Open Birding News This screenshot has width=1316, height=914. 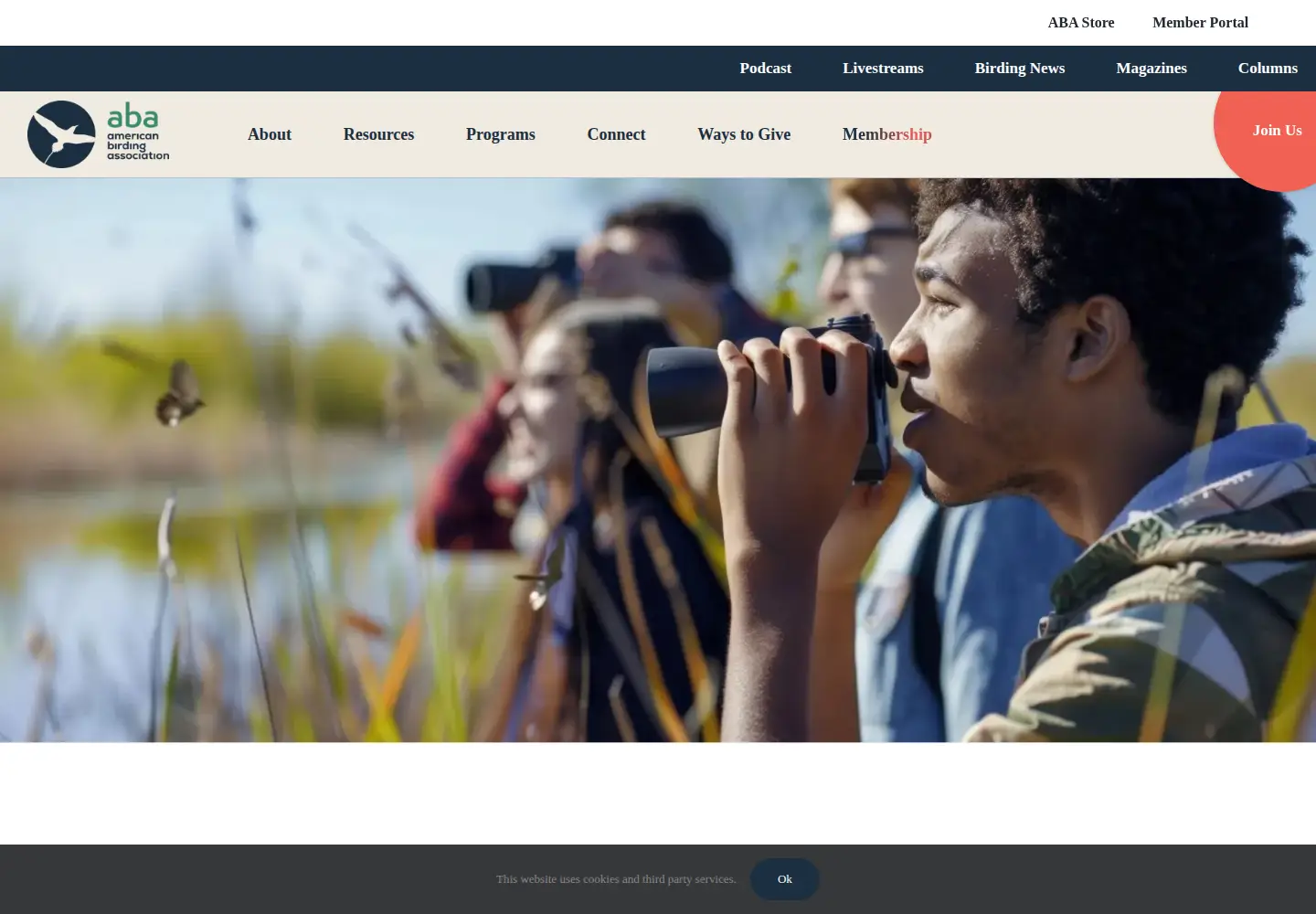coord(1020,69)
